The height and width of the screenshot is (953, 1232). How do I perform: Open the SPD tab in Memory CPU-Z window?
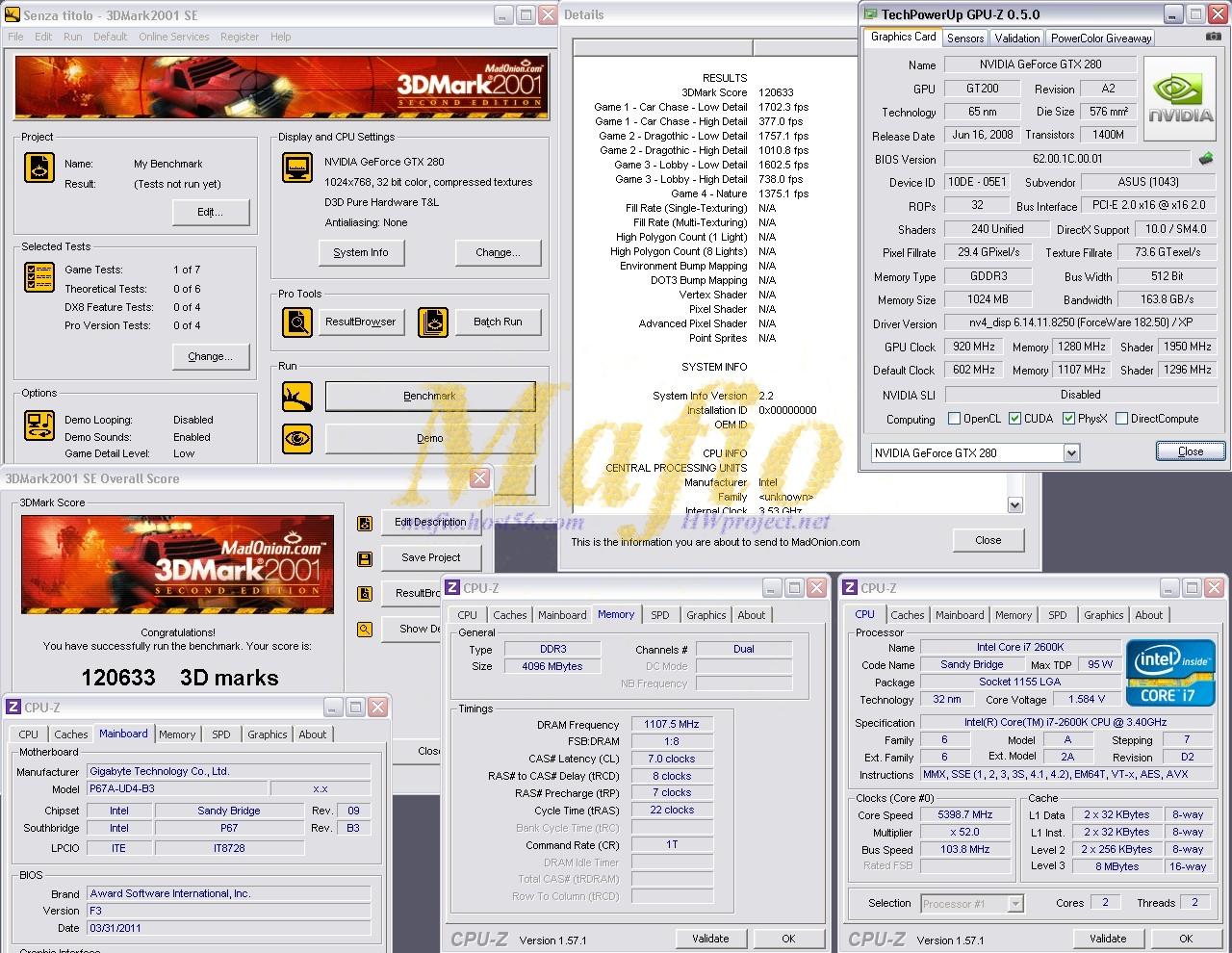point(660,615)
